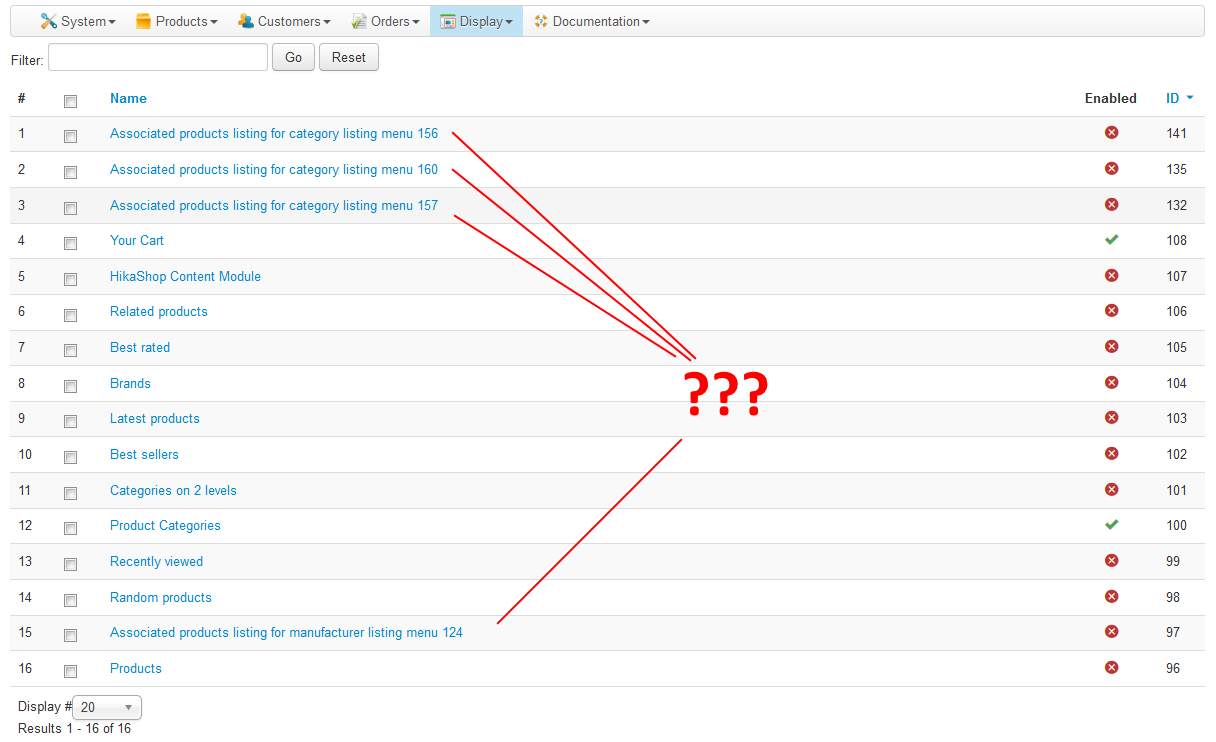
Task: Click the green enabled check for 'Product Categories'
Action: pos(1111,524)
